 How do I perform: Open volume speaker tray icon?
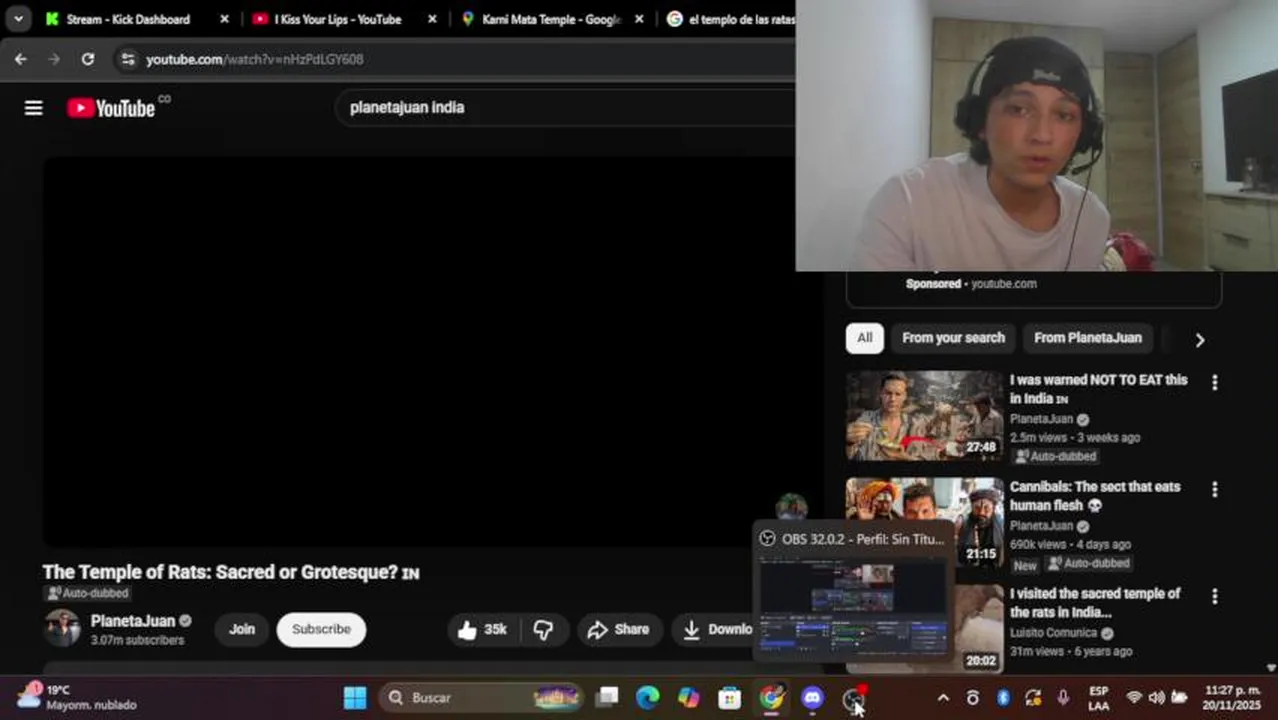point(1157,697)
